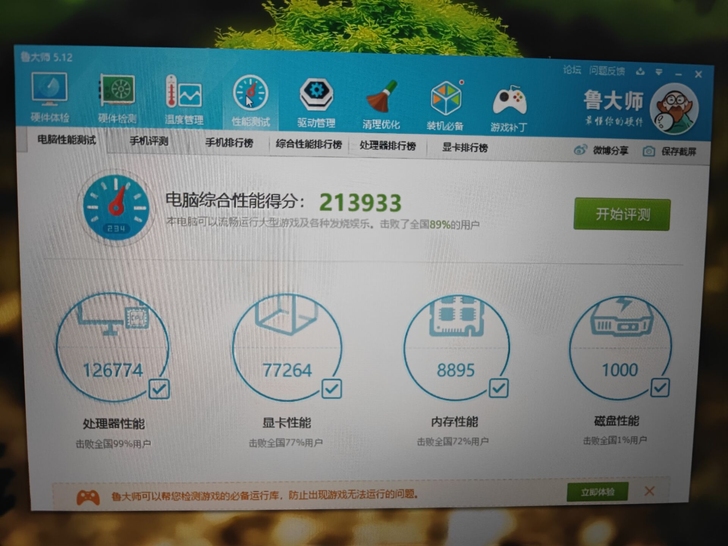Uncheck the 处理器性能 checkbox
This screenshot has height=546, width=728.
tap(159, 390)
